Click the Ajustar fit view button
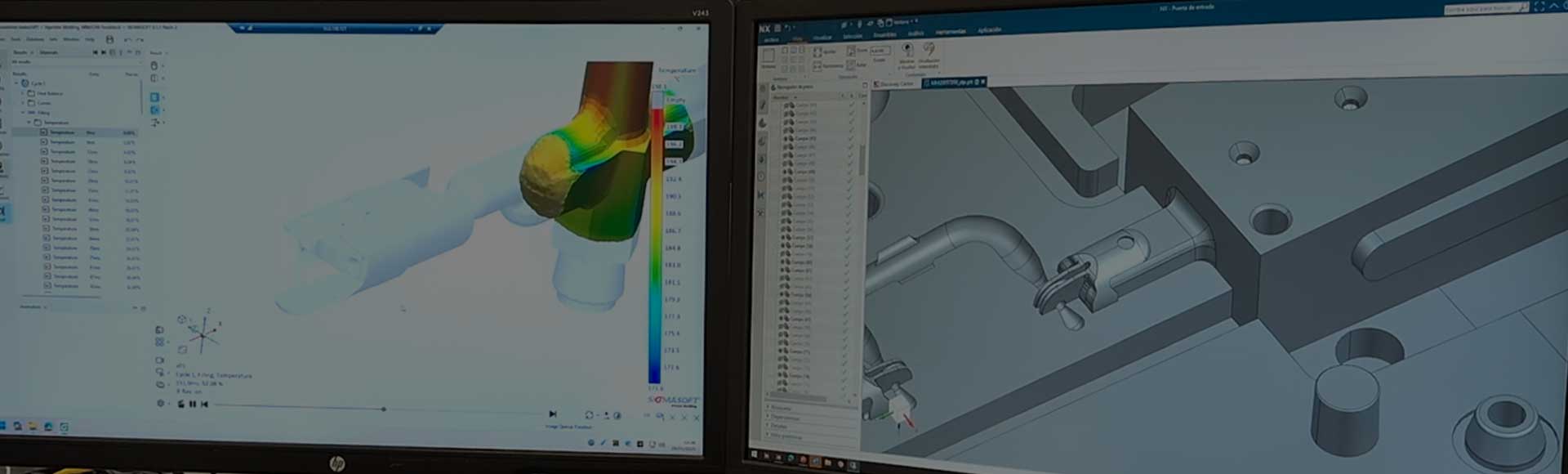Viewport: 1568px width, 474px height. pos(825,51)
